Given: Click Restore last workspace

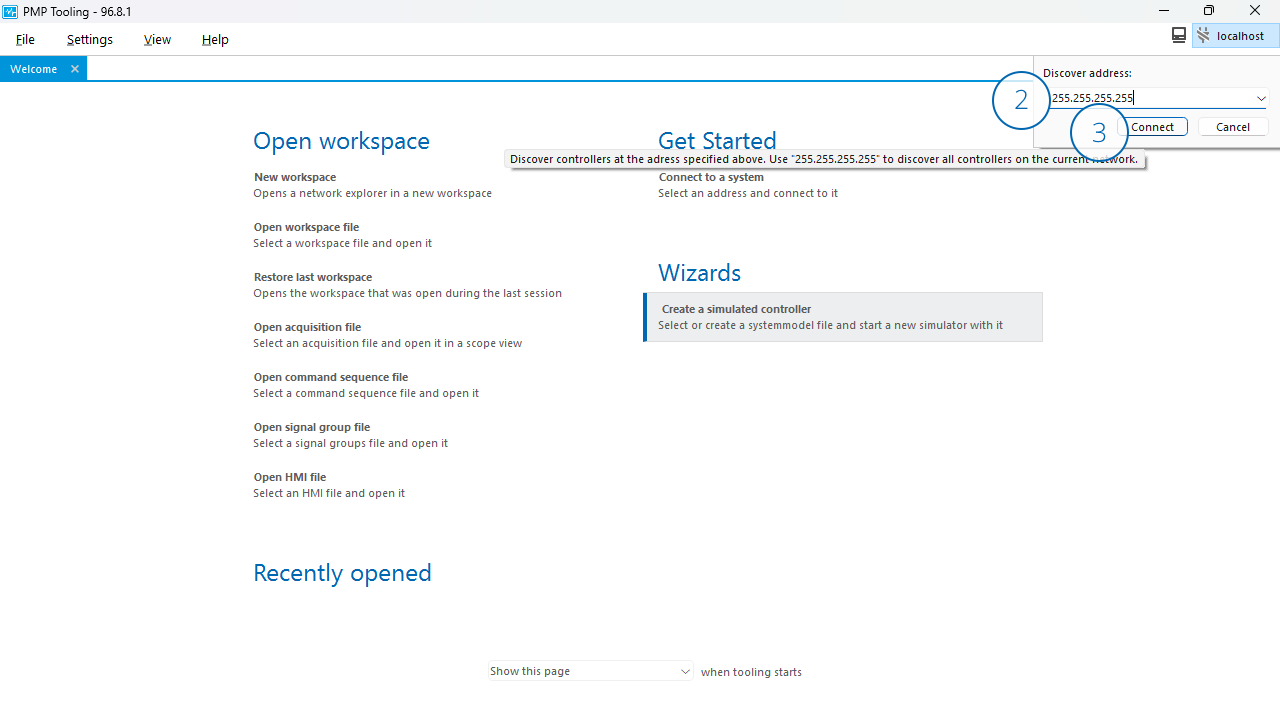Looking at the screenshot, I should pos(312,277).
